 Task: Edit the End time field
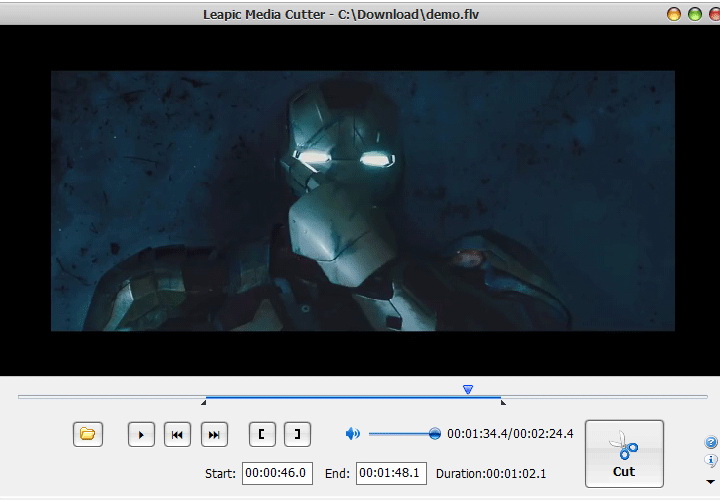[x=391, y=473]
